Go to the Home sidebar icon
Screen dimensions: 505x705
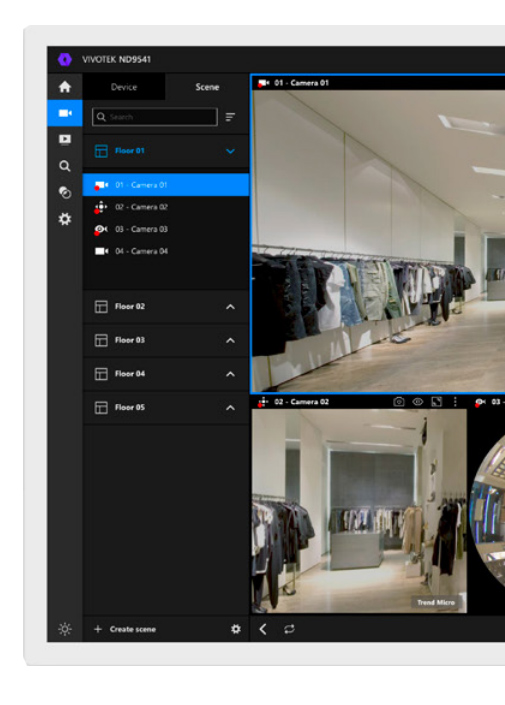click(x=65, y=87)
